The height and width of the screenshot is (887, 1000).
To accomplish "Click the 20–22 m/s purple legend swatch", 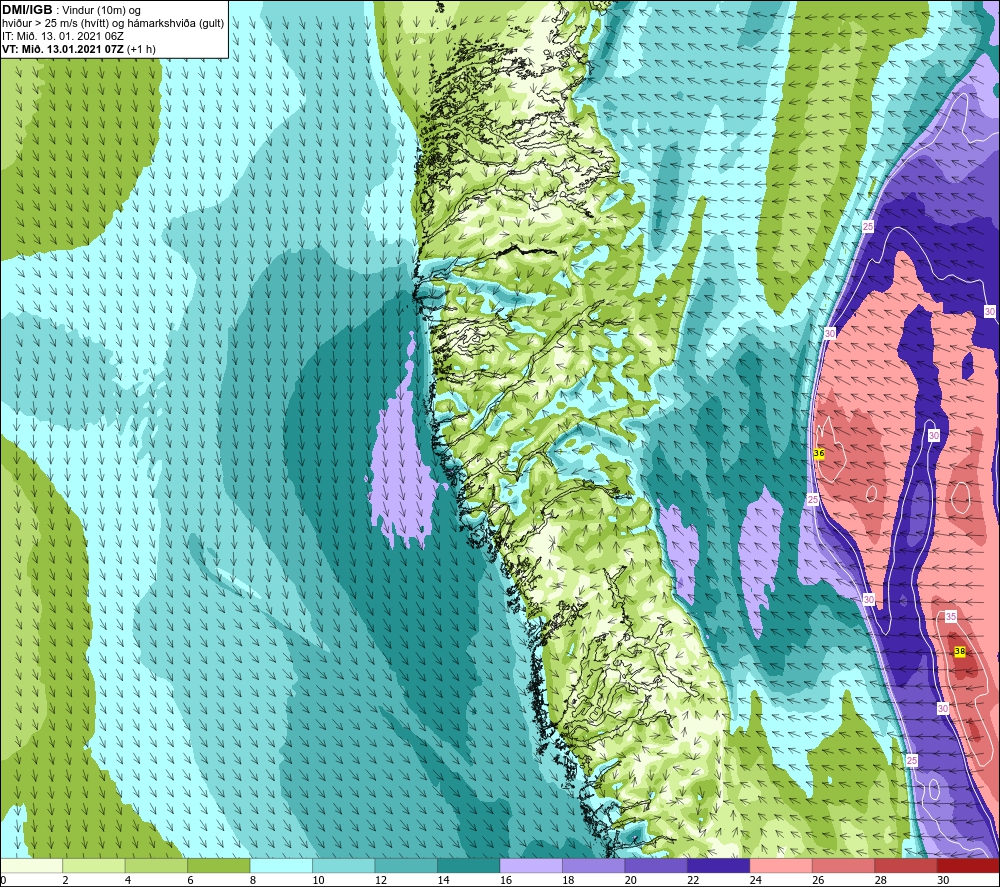I will [x=656, y=866].
